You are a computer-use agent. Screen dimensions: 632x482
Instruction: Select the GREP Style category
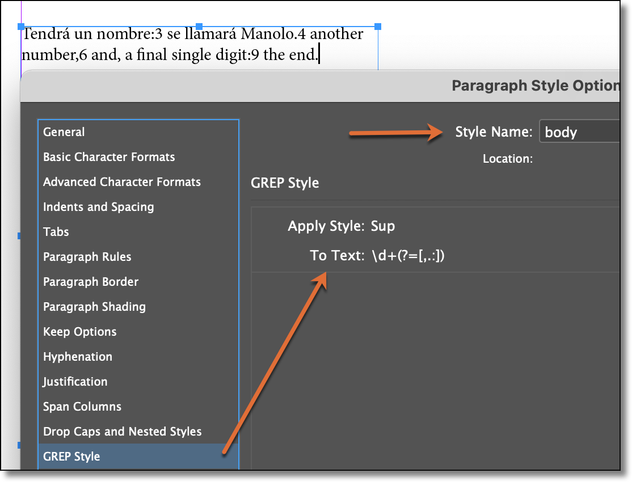[71, 457]
